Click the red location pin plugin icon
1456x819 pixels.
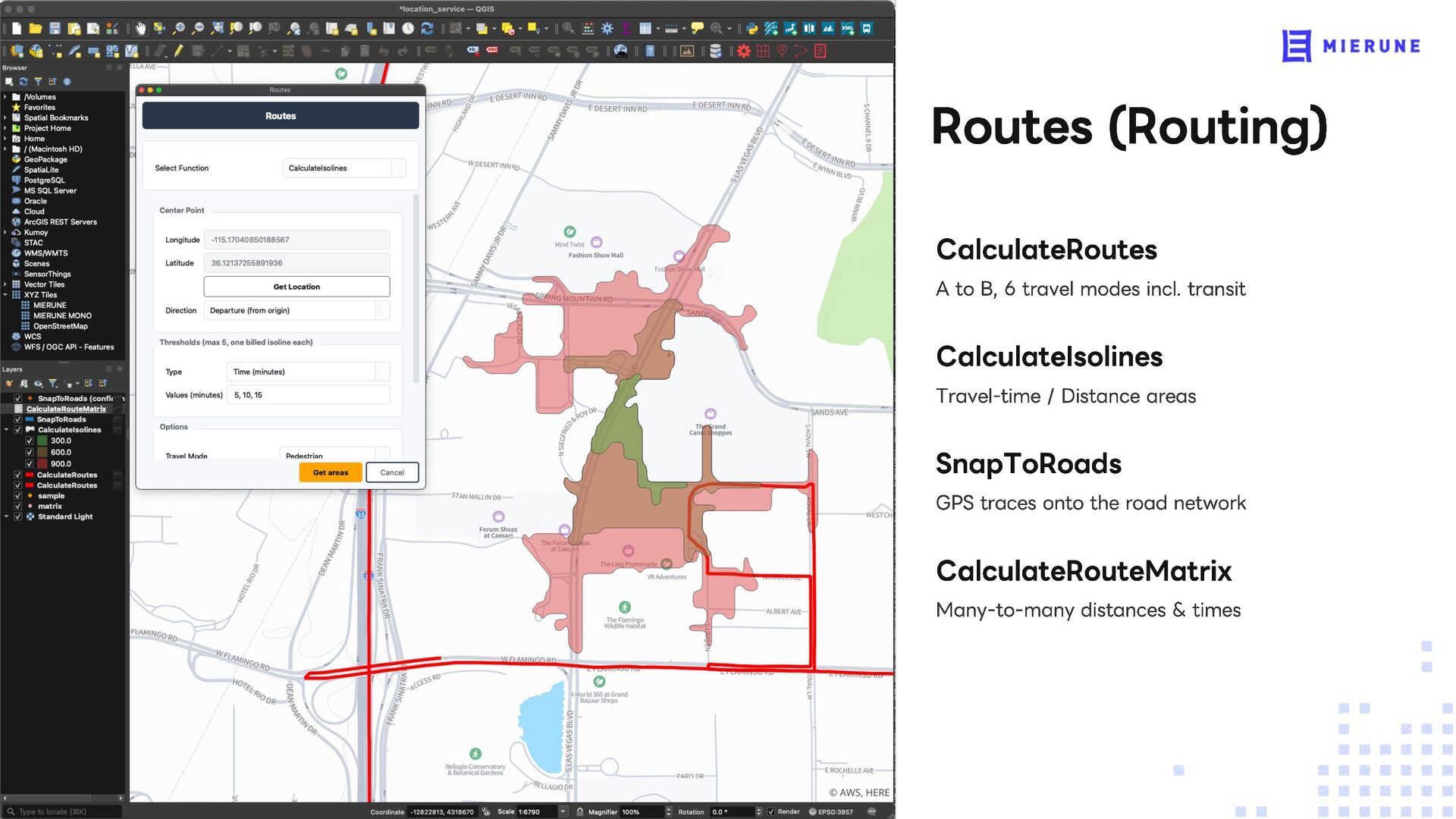(782, 51)
